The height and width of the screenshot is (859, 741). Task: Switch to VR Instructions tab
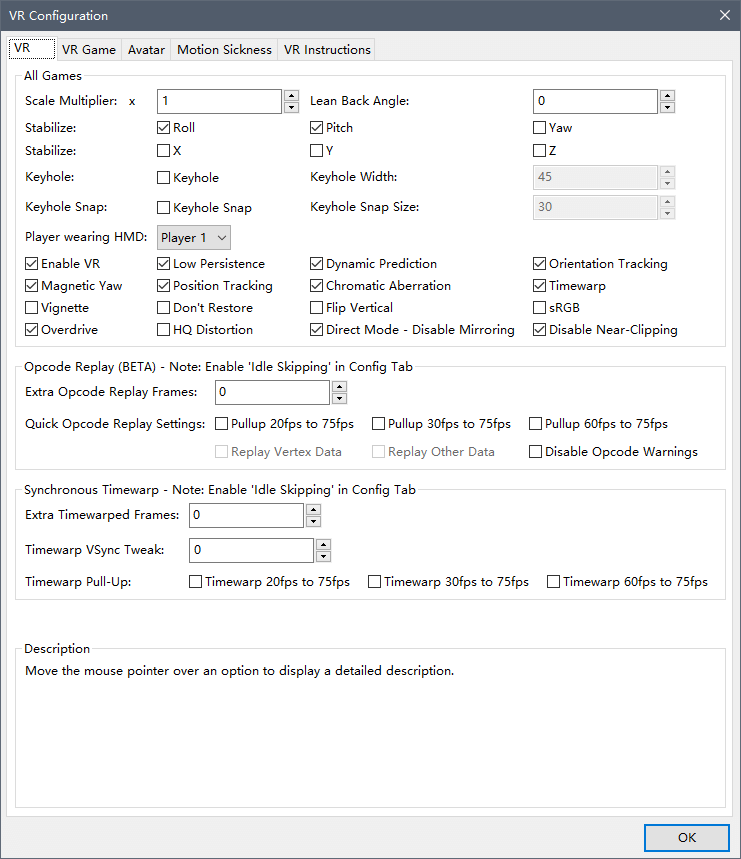327,50
